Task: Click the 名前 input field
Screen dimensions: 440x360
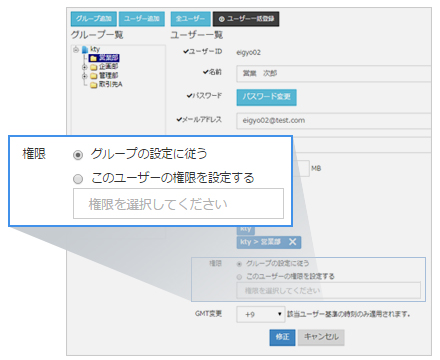Action: pos(334,74)
